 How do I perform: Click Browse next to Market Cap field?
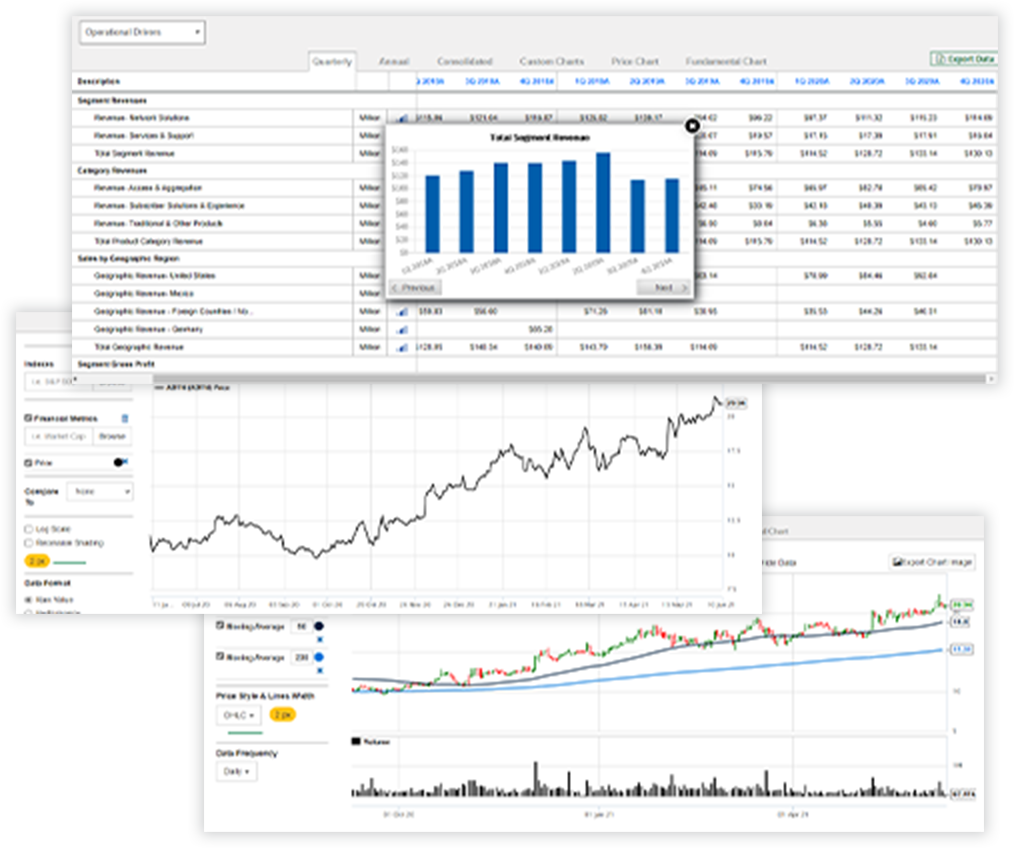[112, 437]
